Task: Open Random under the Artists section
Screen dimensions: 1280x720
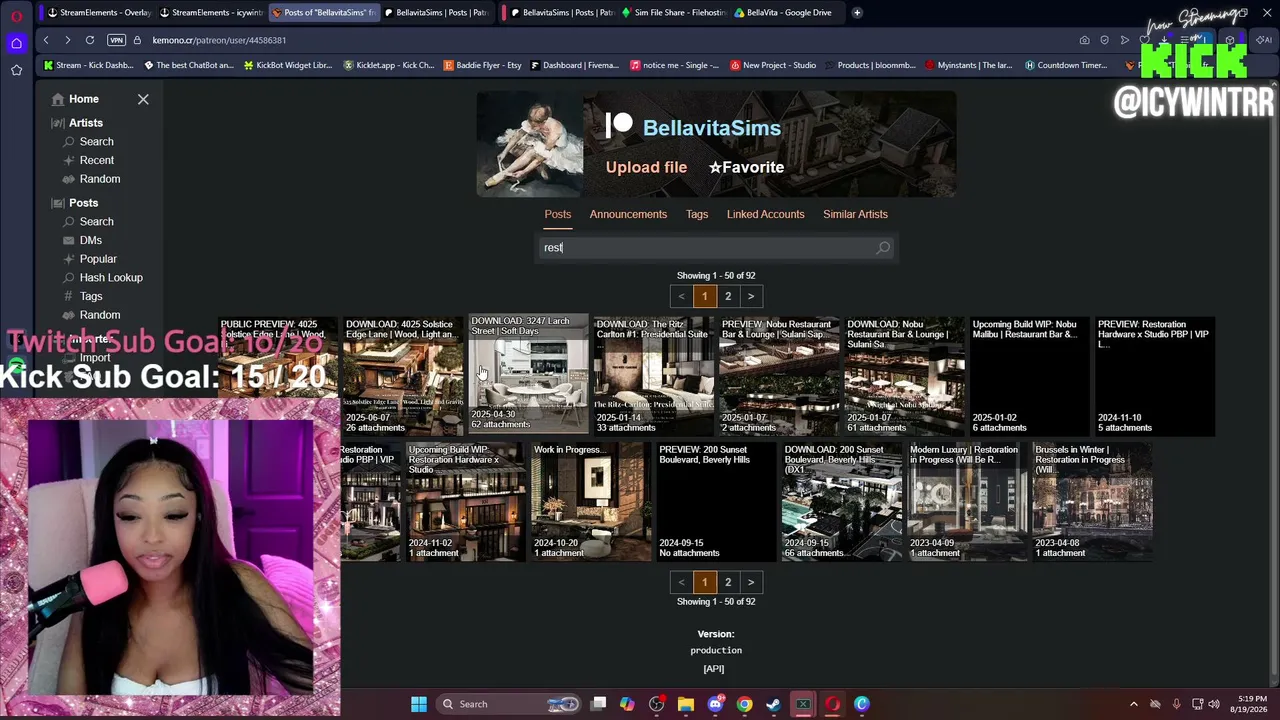Action: 100,179
